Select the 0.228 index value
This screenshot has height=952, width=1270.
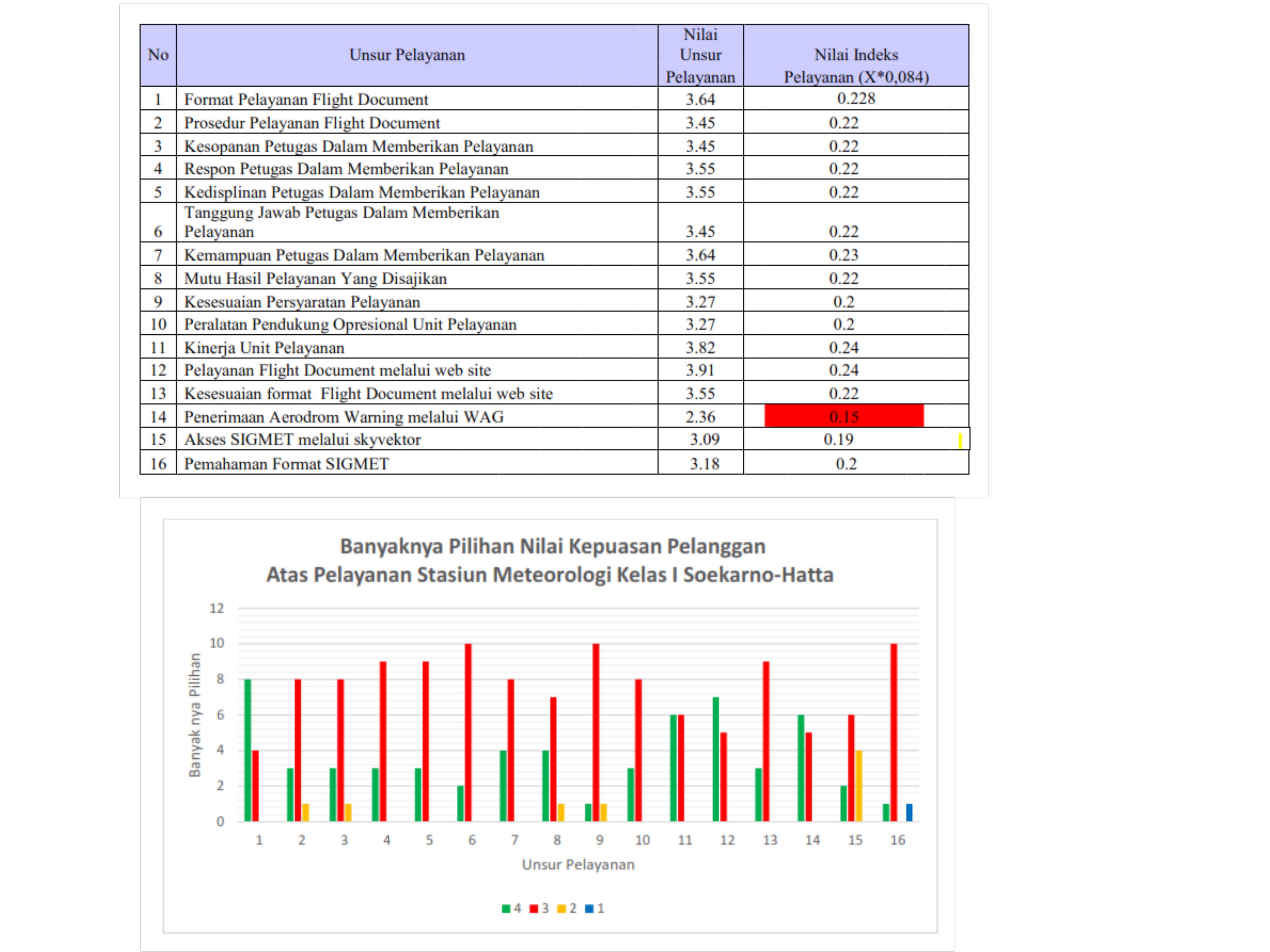coord(856,98)
